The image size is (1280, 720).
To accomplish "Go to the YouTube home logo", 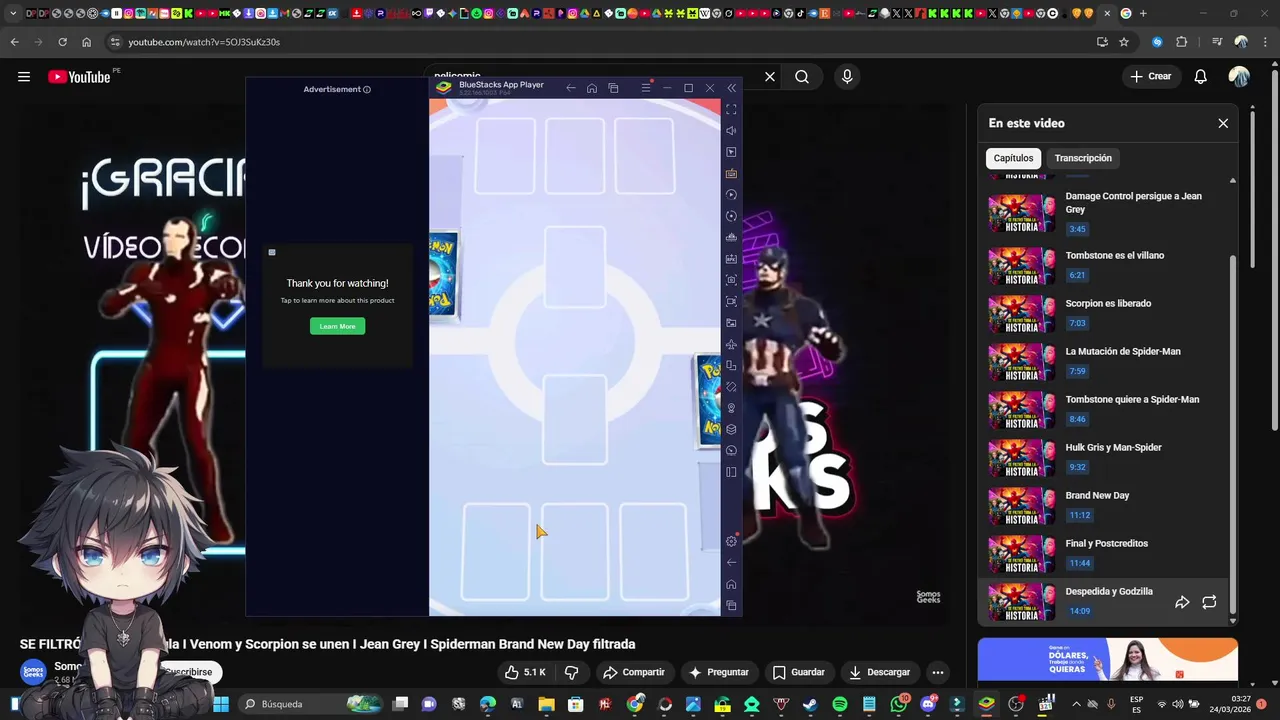I will click(x=79, y=77).
